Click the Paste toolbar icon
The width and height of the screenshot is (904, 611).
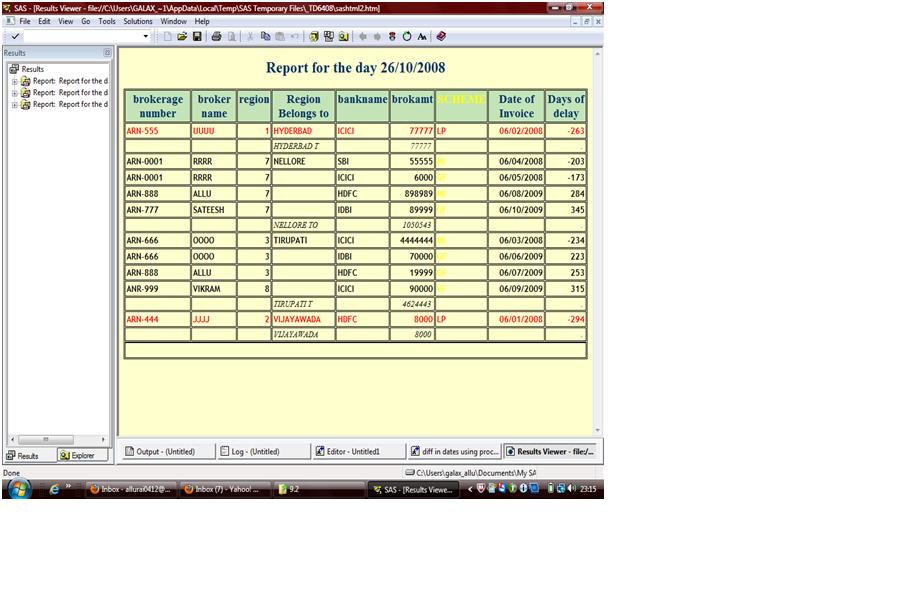280,36
